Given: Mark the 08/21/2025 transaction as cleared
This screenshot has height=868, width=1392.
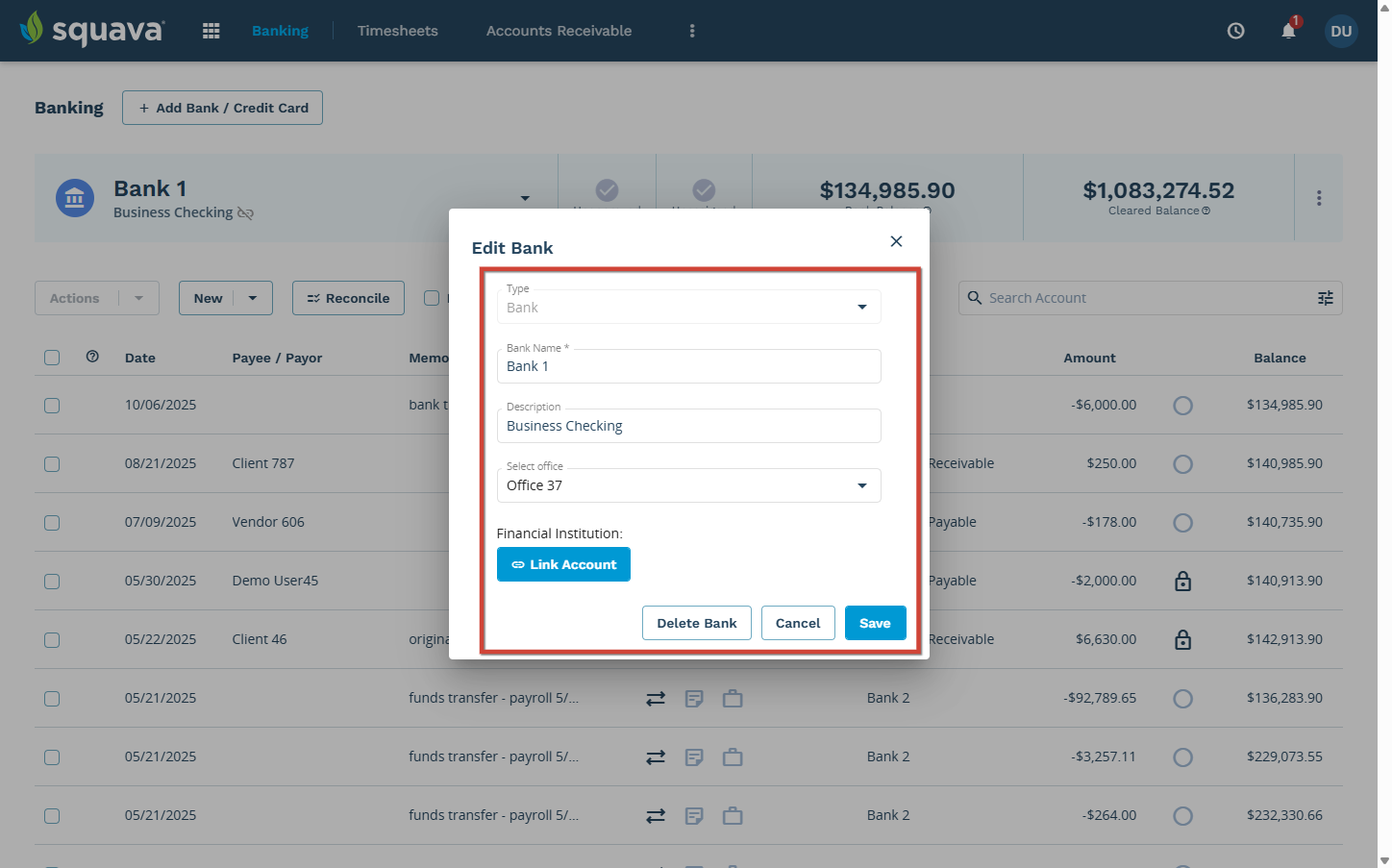Looking at the screenshot, I should coord(1183,464).
